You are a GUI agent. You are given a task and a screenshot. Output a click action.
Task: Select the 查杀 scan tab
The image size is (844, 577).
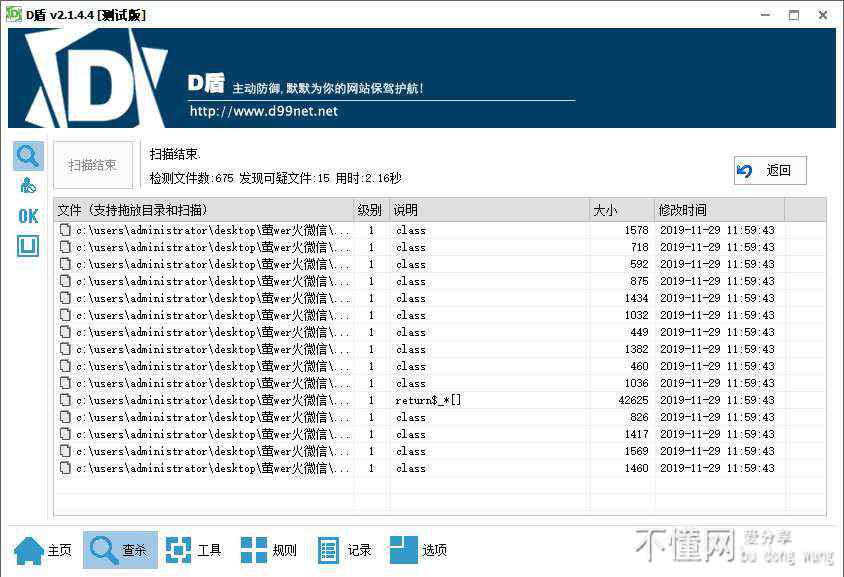(120, 550)
